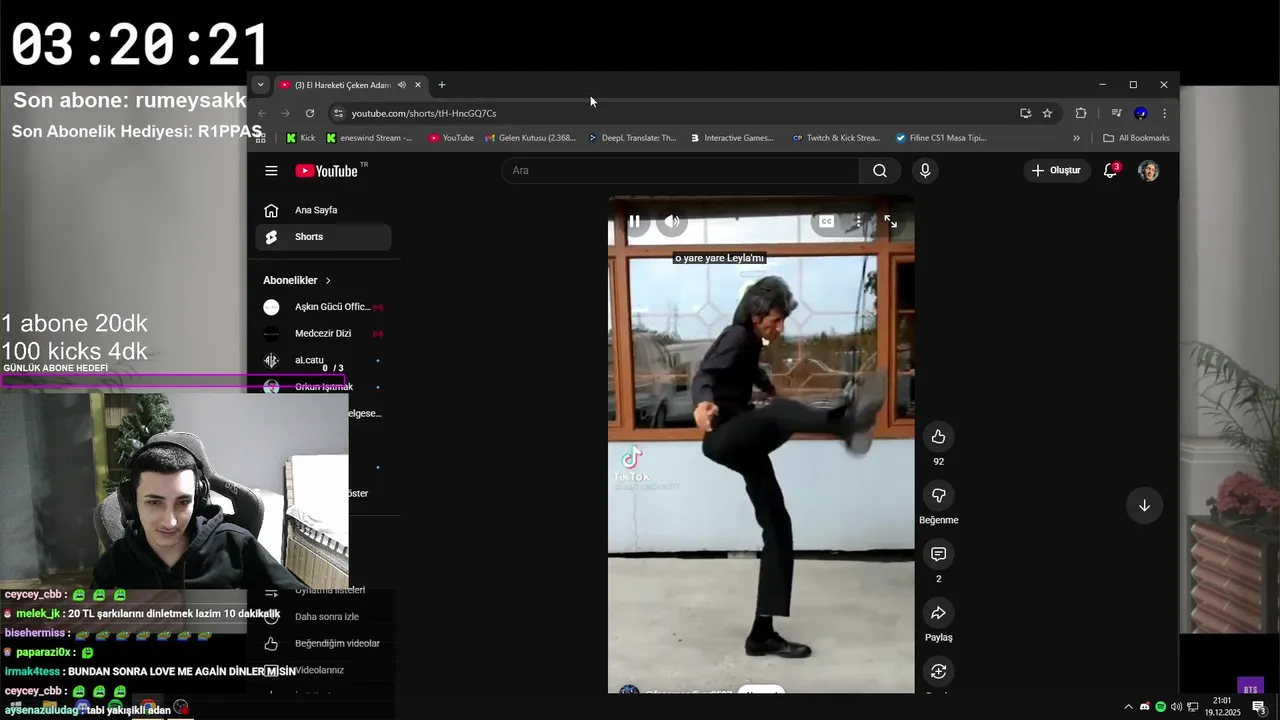Select Ana Sayfa in sidebar
Viewport: 1280px width, 720px height.
pyautogui.click(x=323, y=210)
